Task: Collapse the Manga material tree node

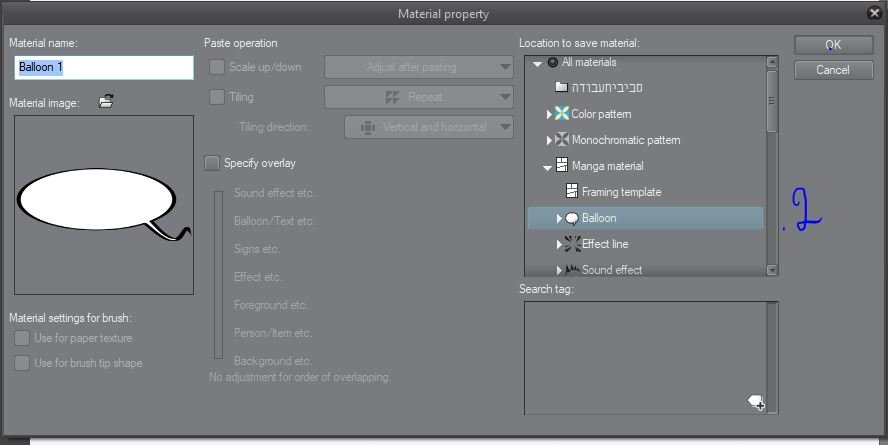Action: pyautogui.click(x=548, y=167)
